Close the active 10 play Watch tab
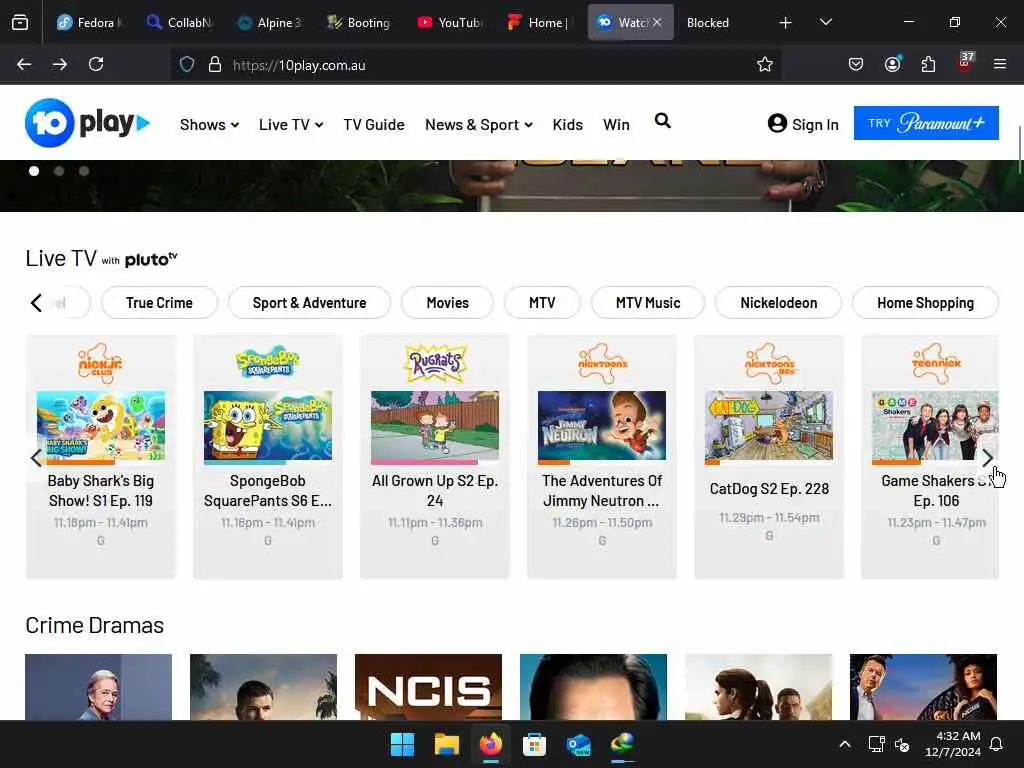Viewport: 1024px width, 768px height. (657, 22)
